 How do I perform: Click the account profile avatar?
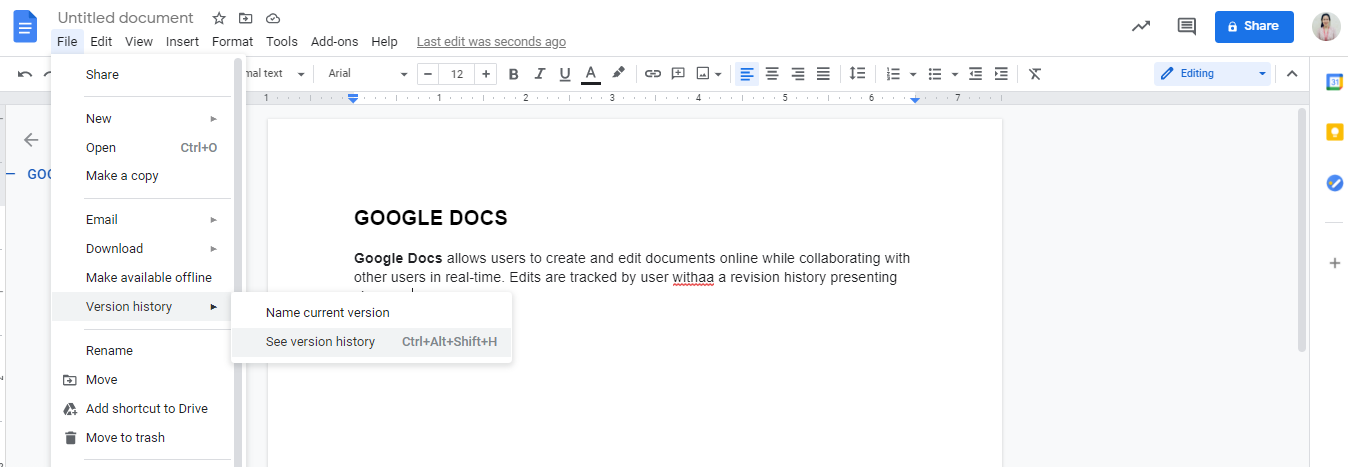[x=1326, y=26]
